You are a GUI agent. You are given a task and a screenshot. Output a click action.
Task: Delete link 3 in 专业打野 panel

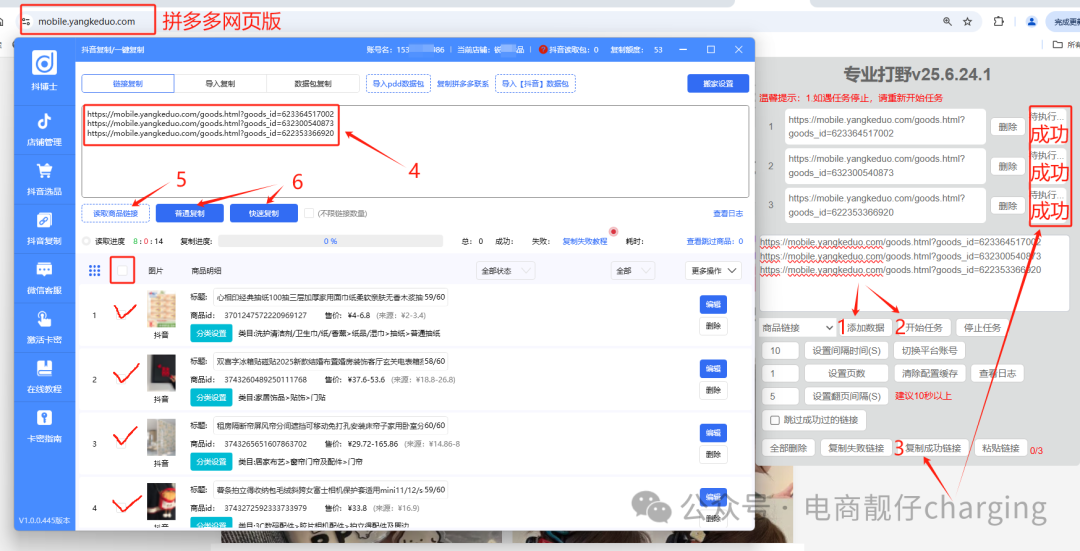click(1008, 205)
